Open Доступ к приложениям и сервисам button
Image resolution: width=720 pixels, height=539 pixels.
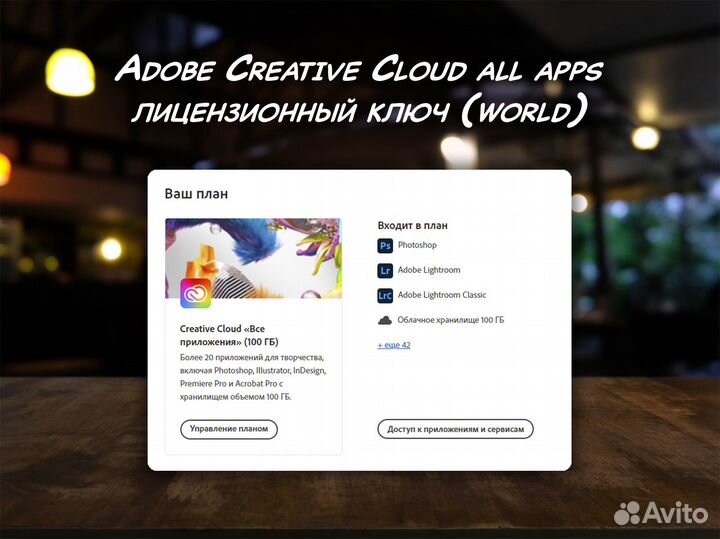pos(456,429)
